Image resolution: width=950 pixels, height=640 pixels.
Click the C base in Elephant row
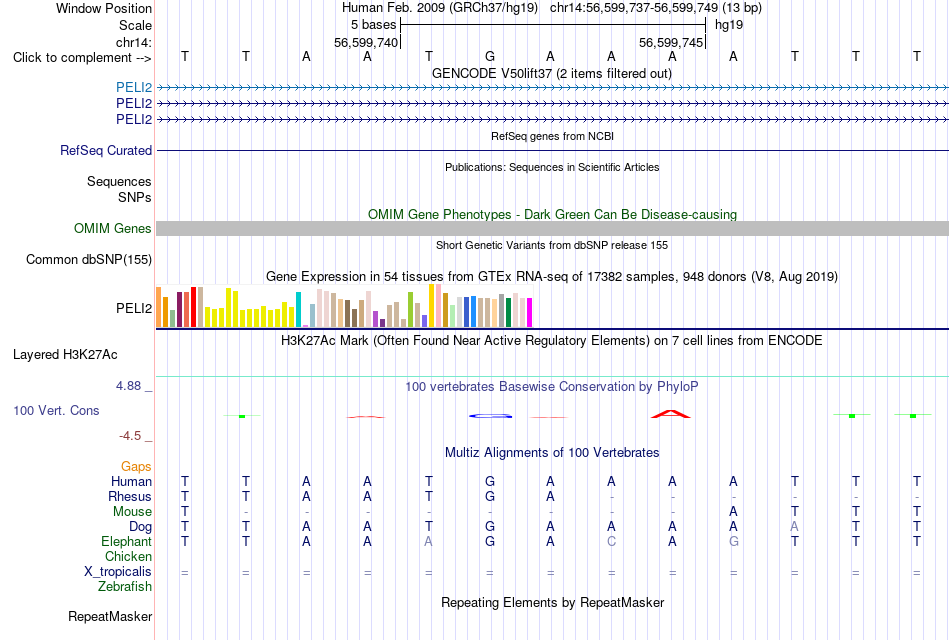pyautogui.click(x=611, y=541)
